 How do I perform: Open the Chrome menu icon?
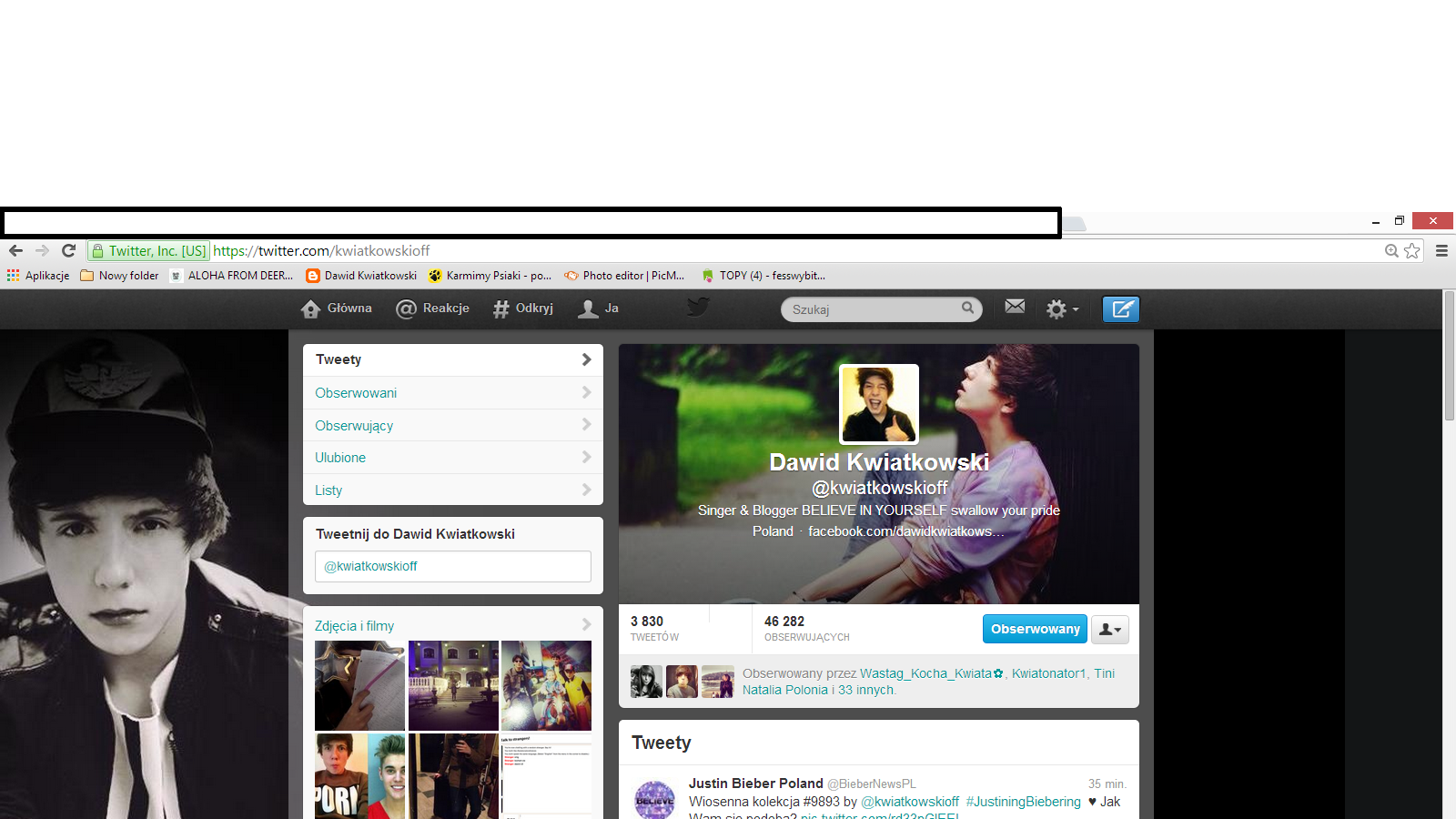click(x=1441, y=251)
